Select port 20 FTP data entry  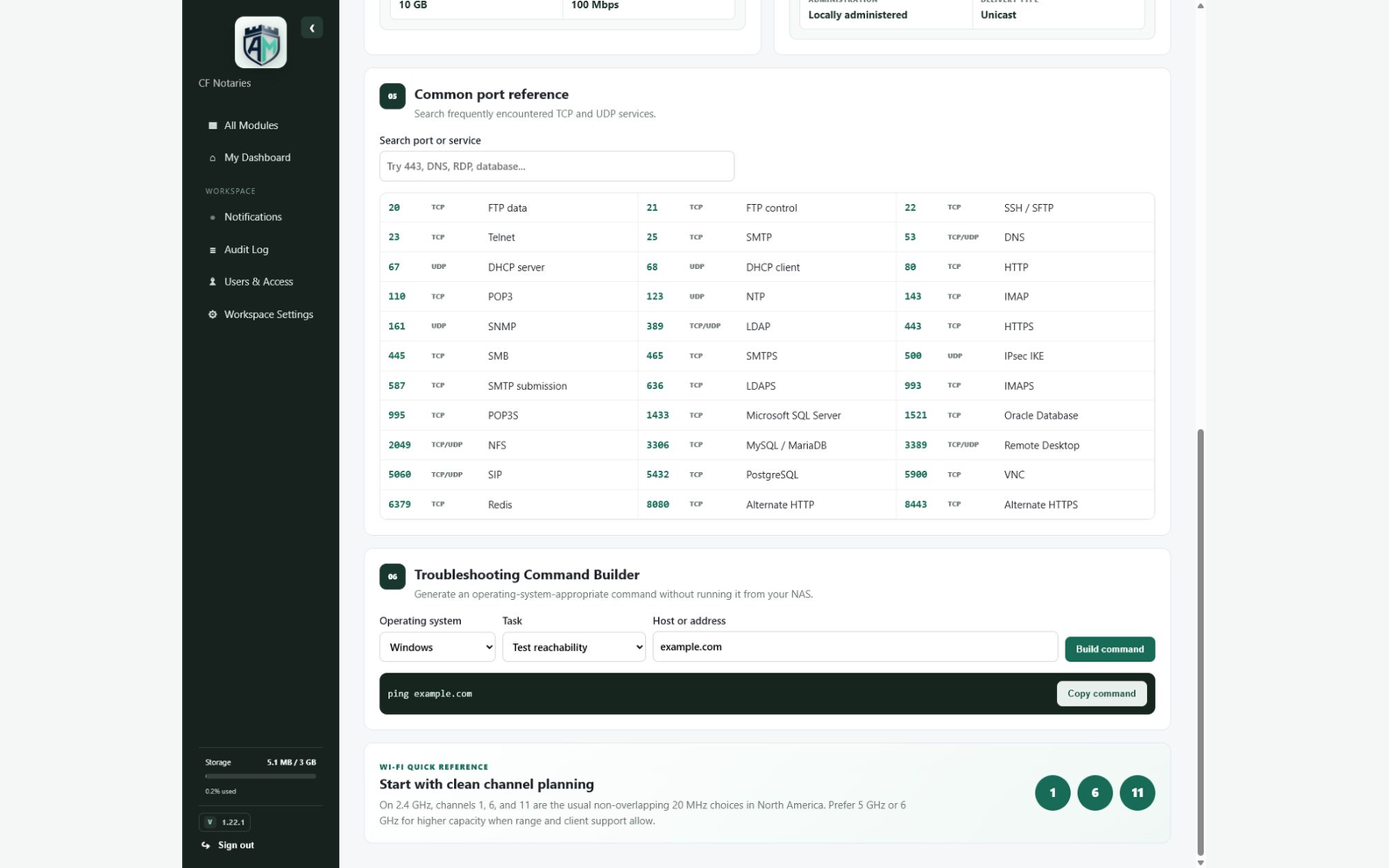(509, 208)
